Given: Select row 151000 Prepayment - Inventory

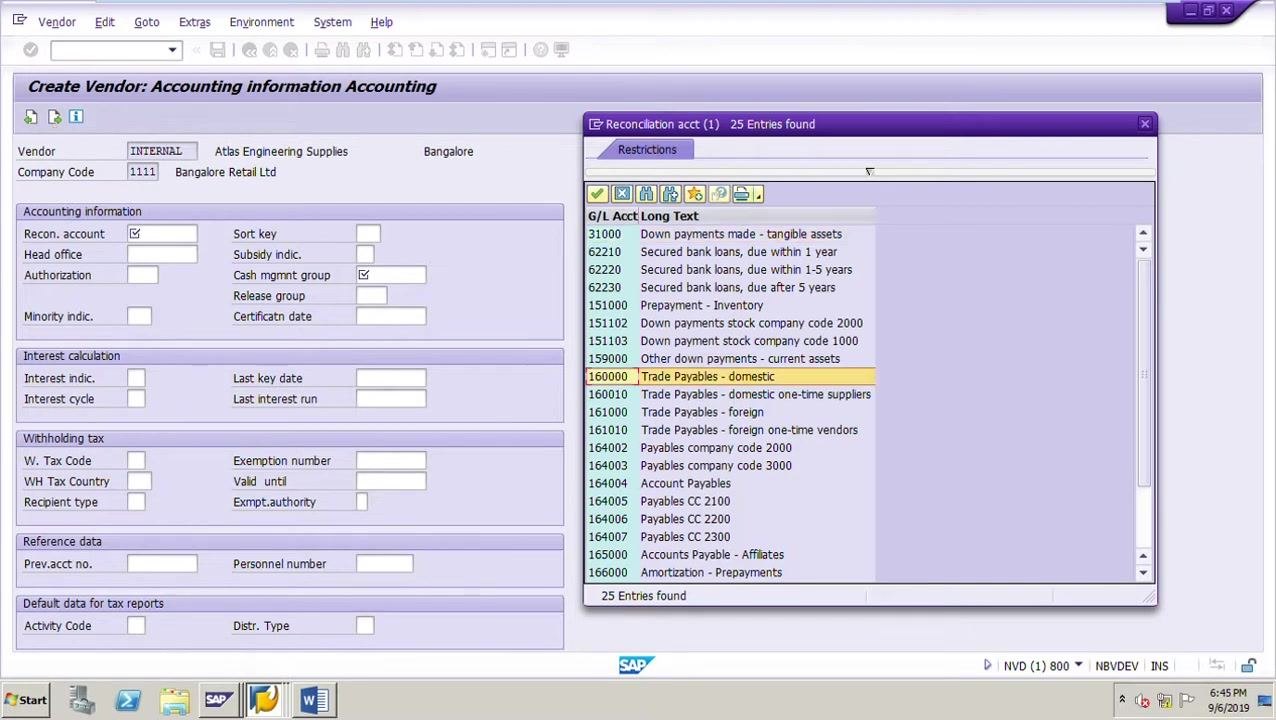Looking at the screenshot, I should coord(730,305).
